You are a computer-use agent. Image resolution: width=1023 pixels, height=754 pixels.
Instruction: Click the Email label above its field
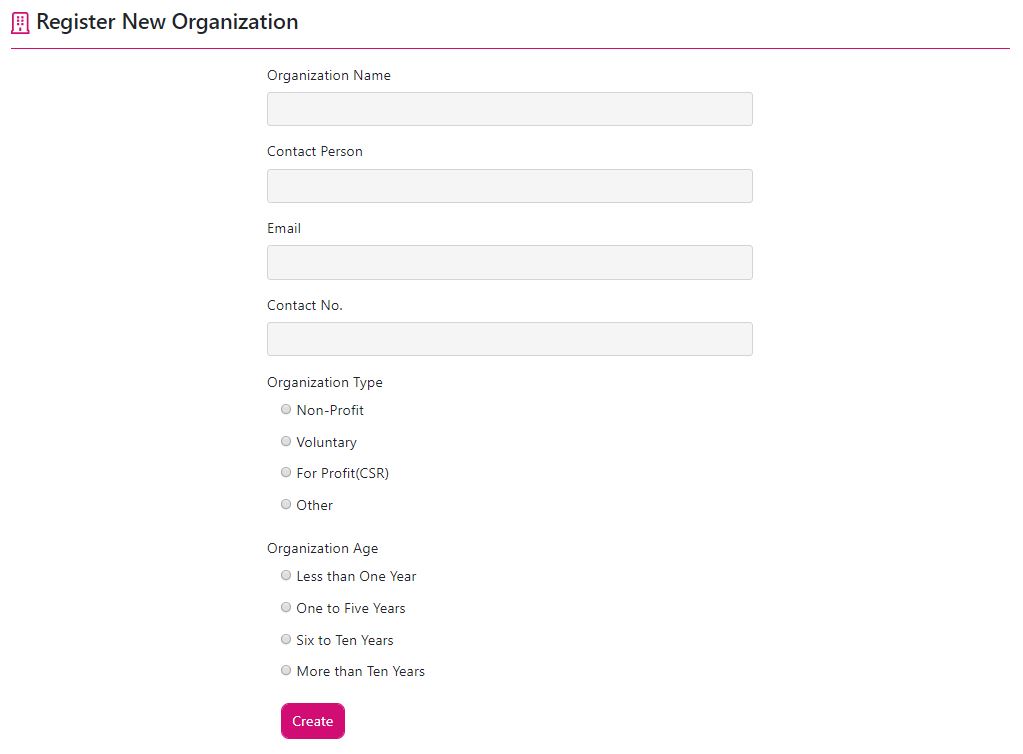click(x=284, y=228)
